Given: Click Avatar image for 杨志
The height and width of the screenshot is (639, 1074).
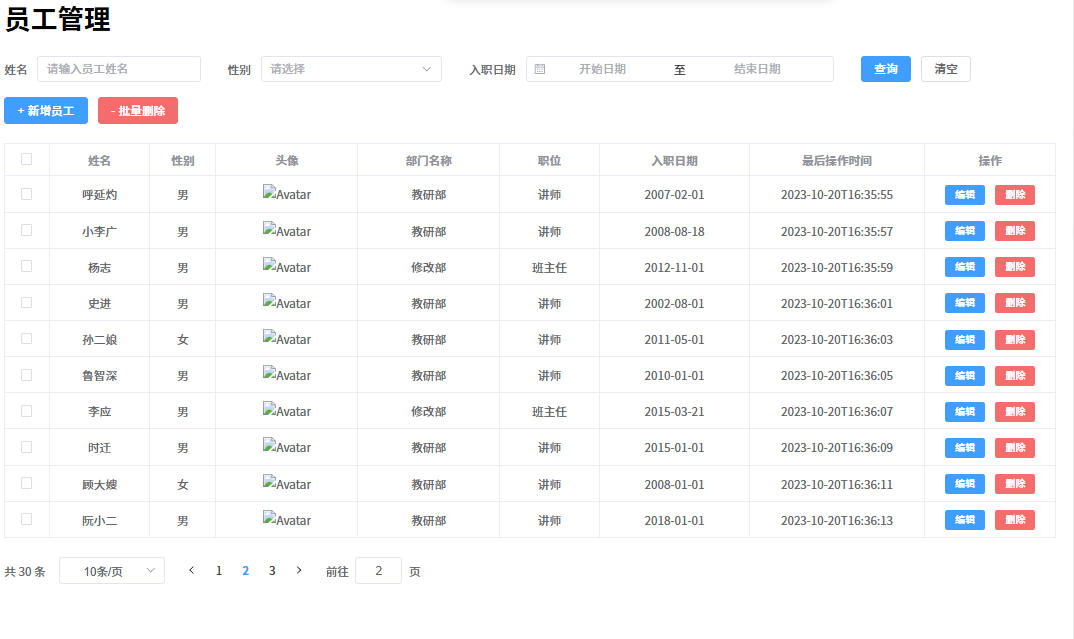Looking at the screenshot, I should [x=287, y=266].
